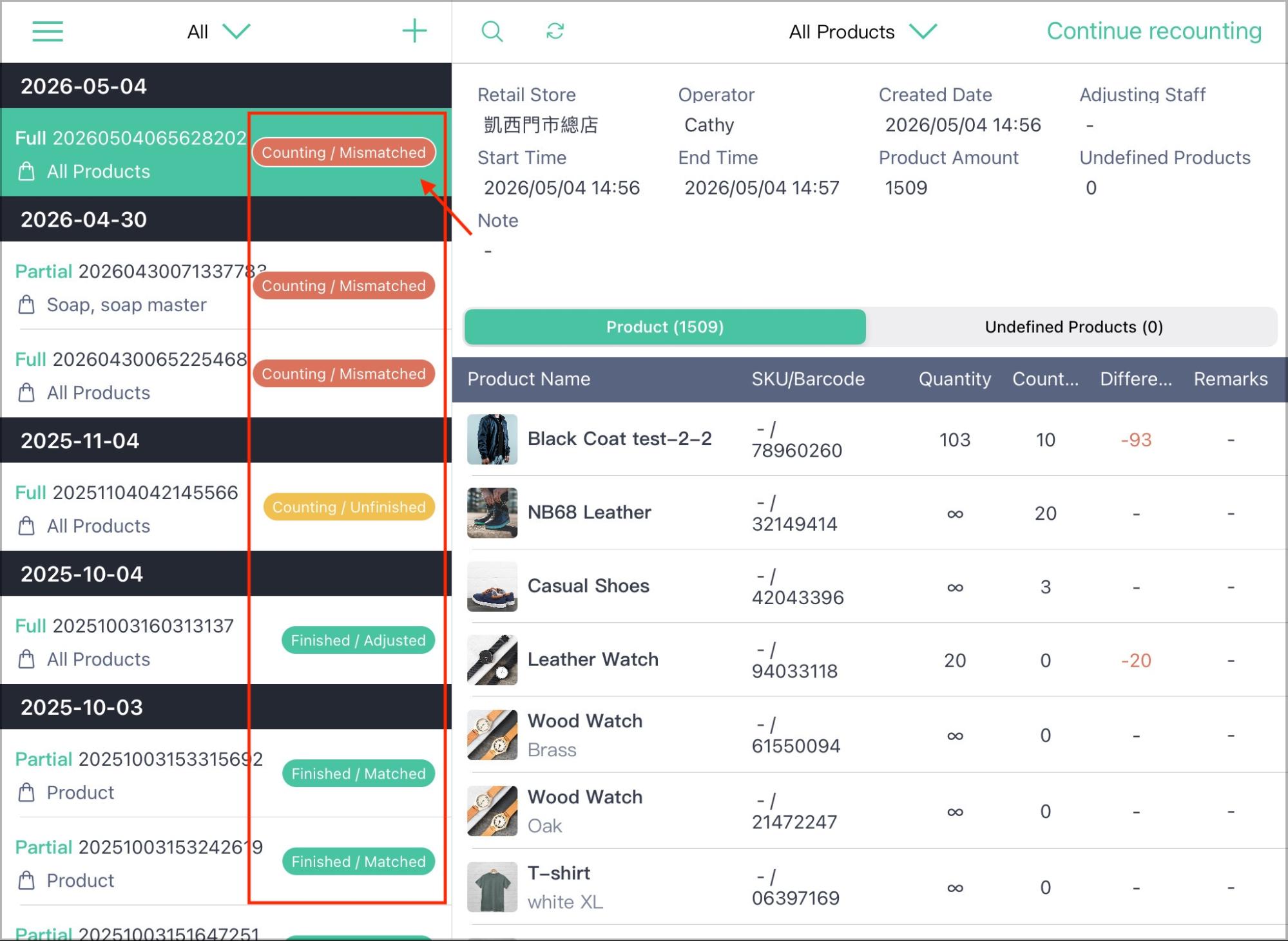Open T-shirt white XL thumbnail

[492, 887]
